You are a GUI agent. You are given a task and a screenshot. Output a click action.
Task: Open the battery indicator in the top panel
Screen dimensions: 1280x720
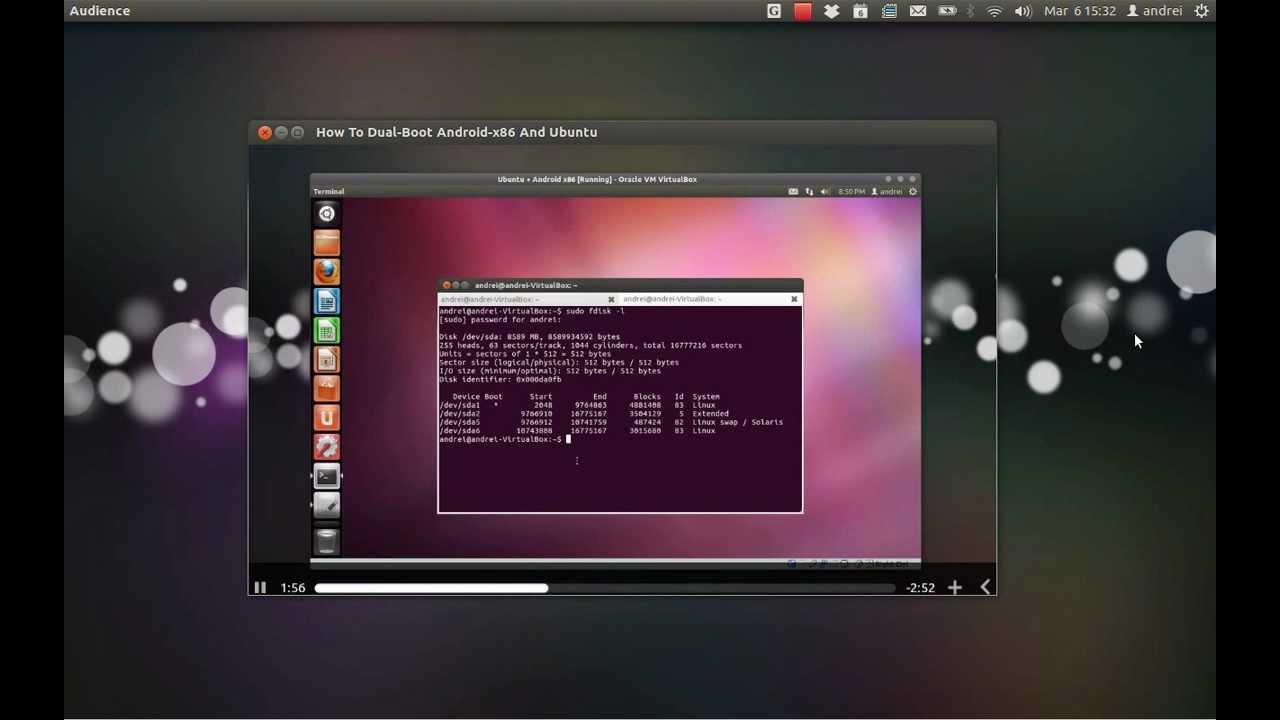(947, 11)
